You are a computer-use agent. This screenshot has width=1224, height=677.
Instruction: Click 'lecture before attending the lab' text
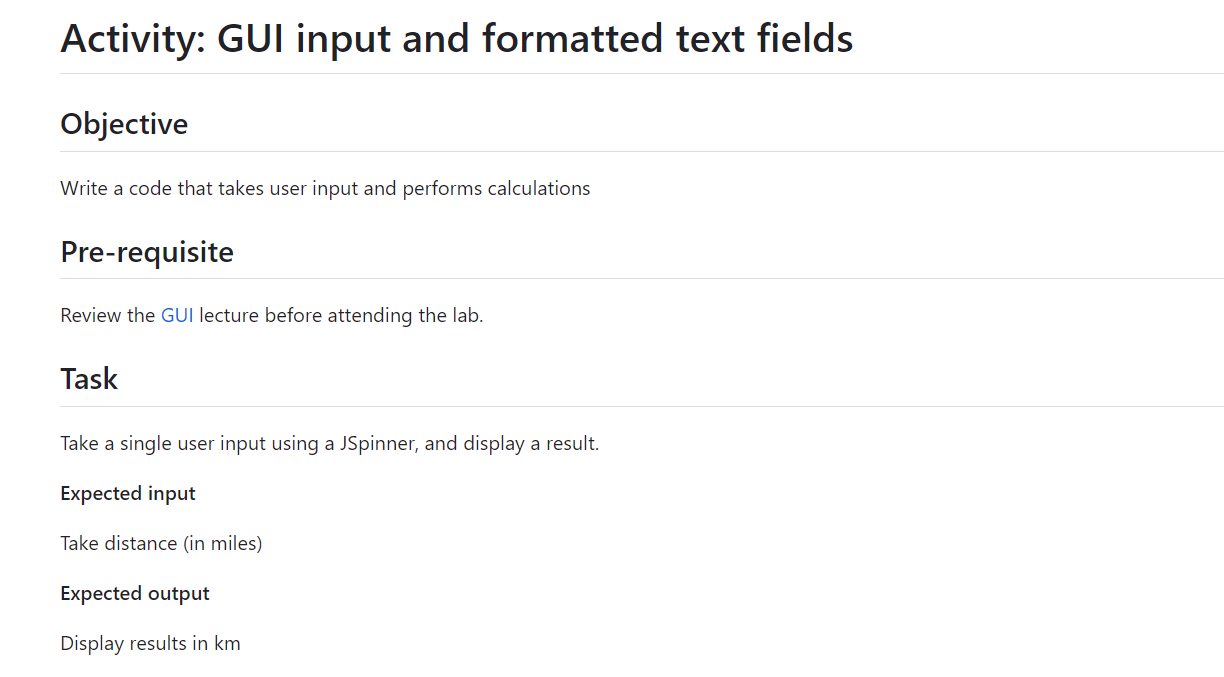(x=341, y=316)
